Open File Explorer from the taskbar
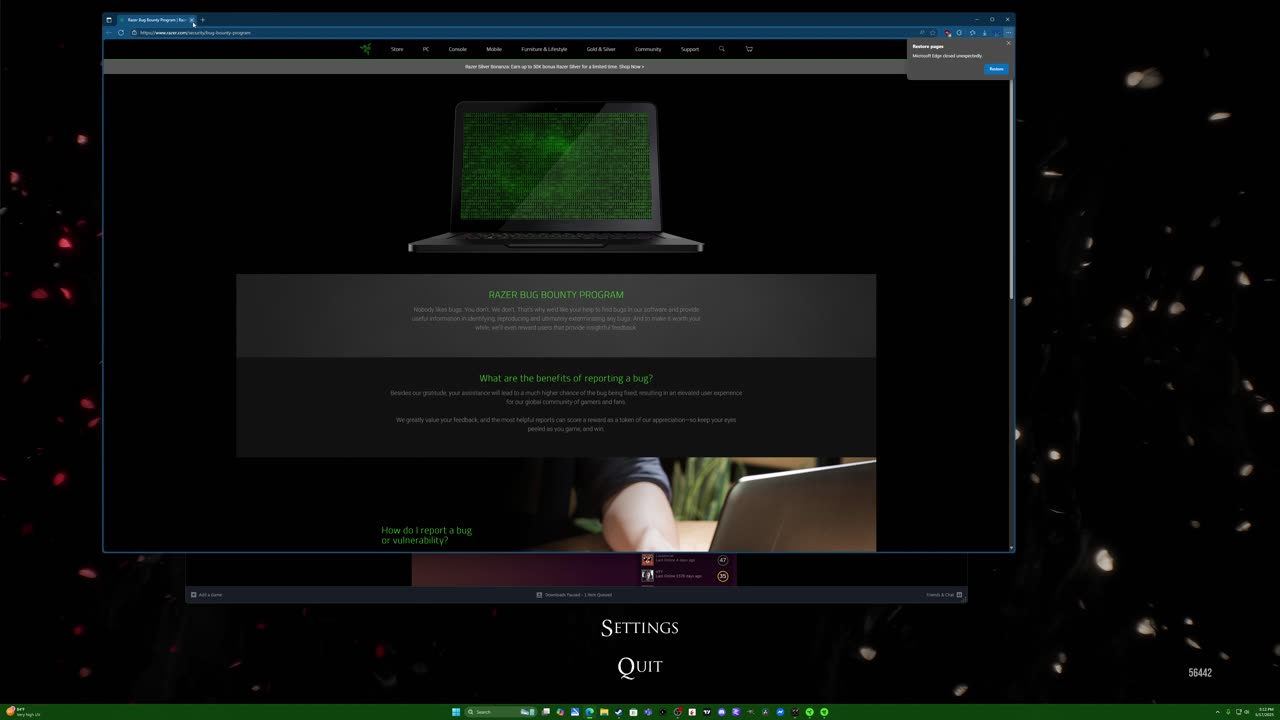The height and width of the screenshot is (720, 1280). (604, 712)
